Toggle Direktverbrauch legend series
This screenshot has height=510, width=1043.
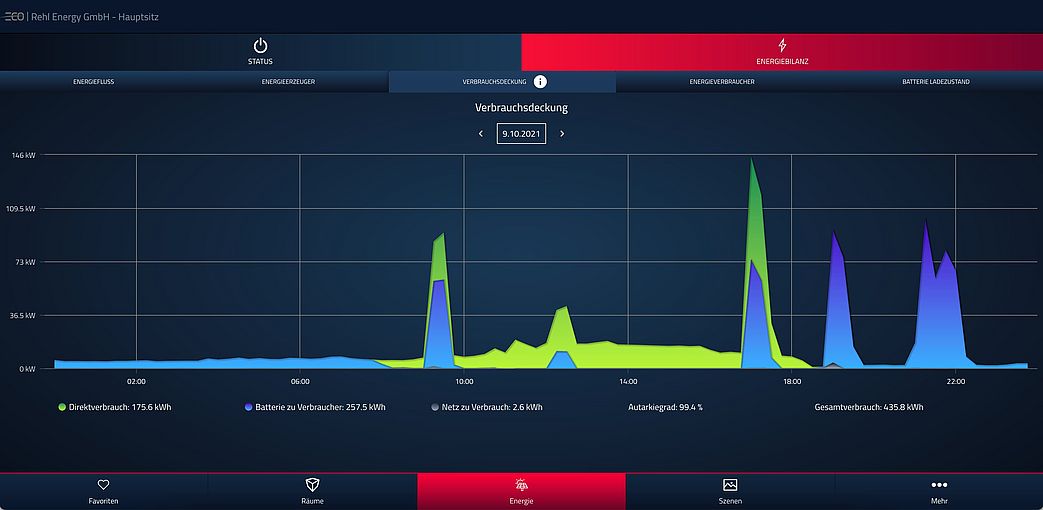63,408
